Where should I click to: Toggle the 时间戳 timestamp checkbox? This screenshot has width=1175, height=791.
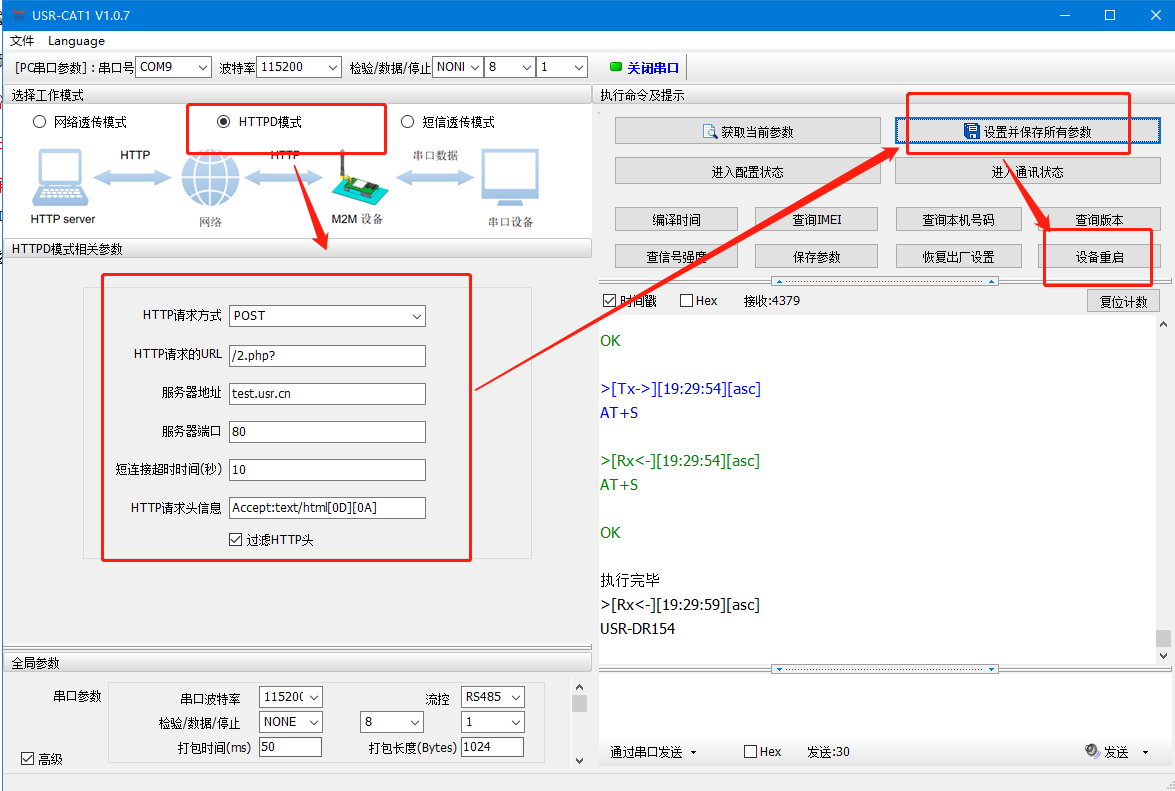point(610,301)
